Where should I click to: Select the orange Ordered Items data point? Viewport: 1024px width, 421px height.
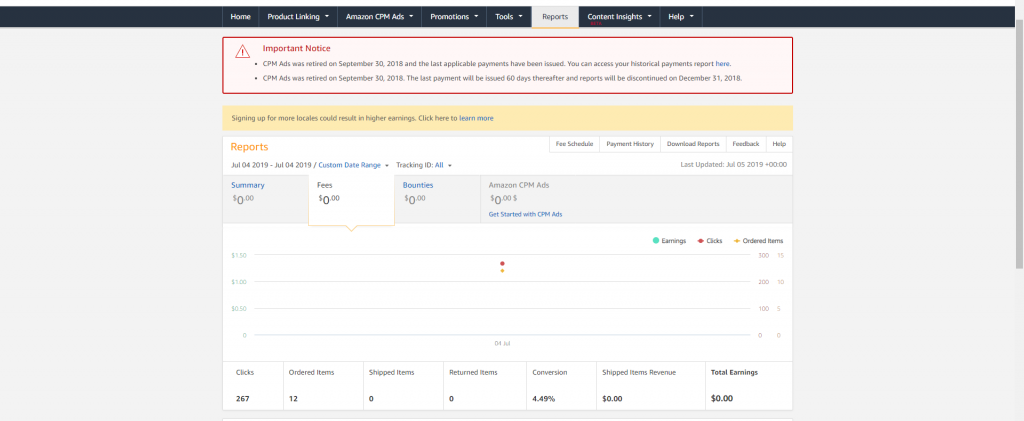tap(502, 270)
